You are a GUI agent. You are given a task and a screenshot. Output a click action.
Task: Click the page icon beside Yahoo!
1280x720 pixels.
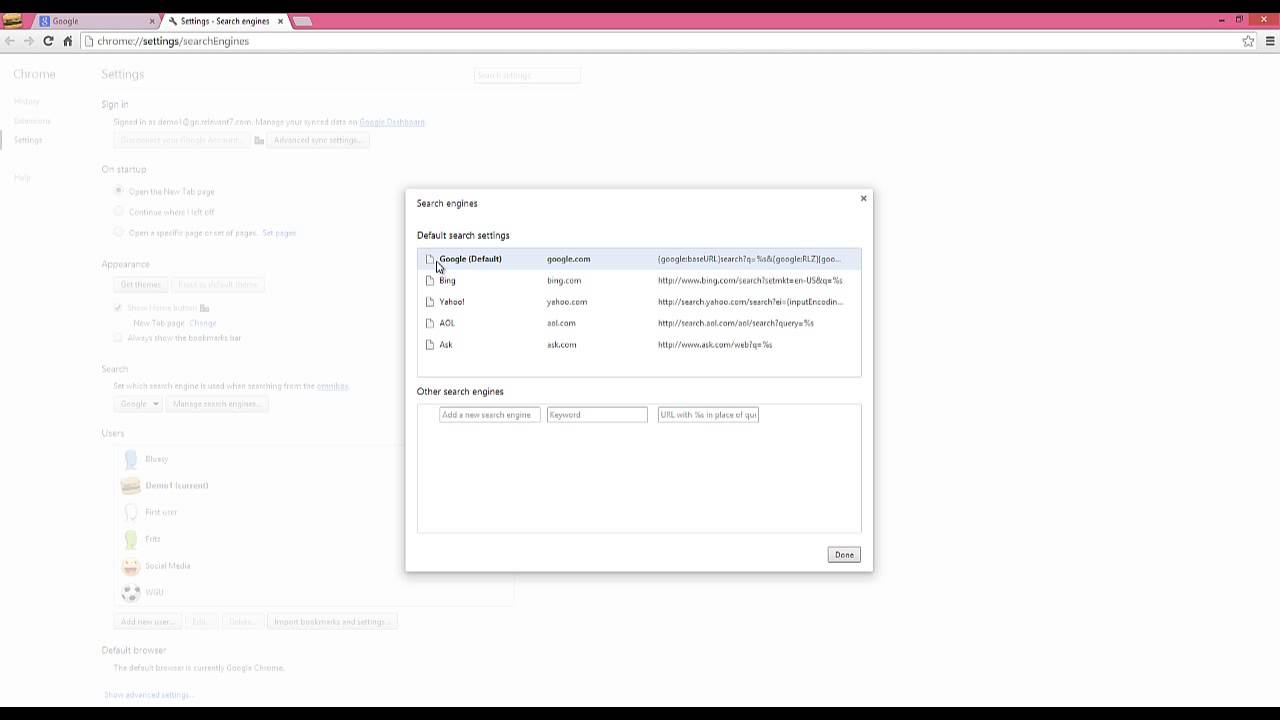[430, 302]
